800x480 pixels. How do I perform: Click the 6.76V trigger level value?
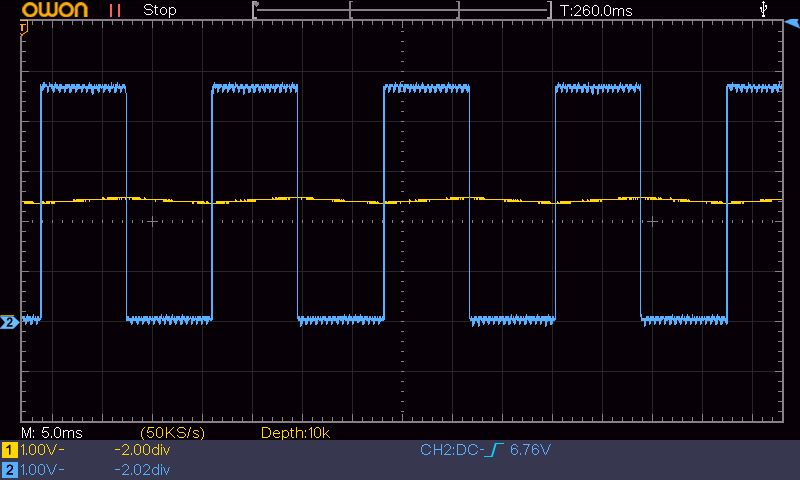531,450
